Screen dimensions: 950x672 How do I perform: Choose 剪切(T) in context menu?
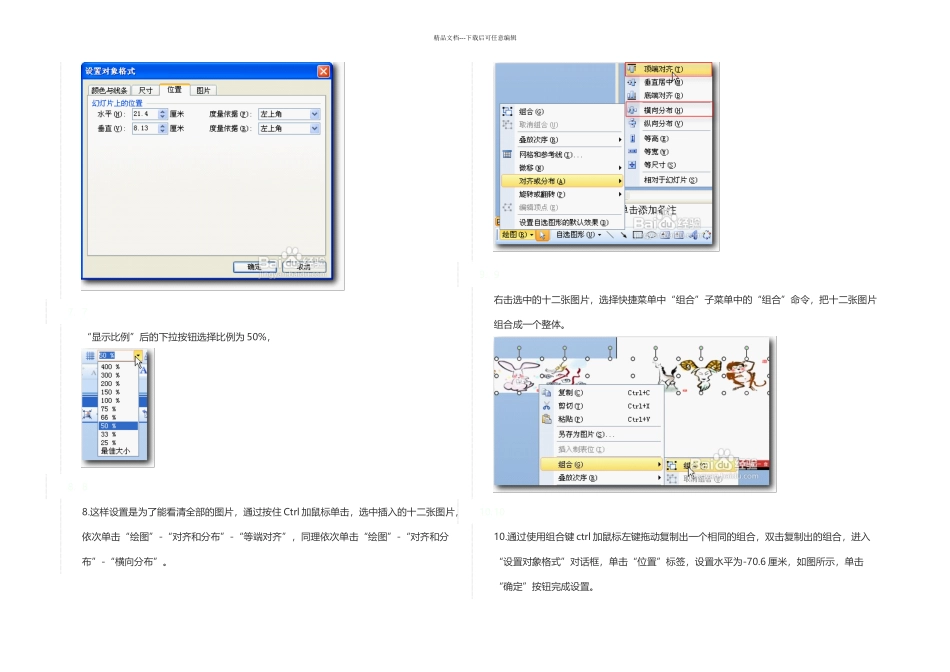[603, 406]
